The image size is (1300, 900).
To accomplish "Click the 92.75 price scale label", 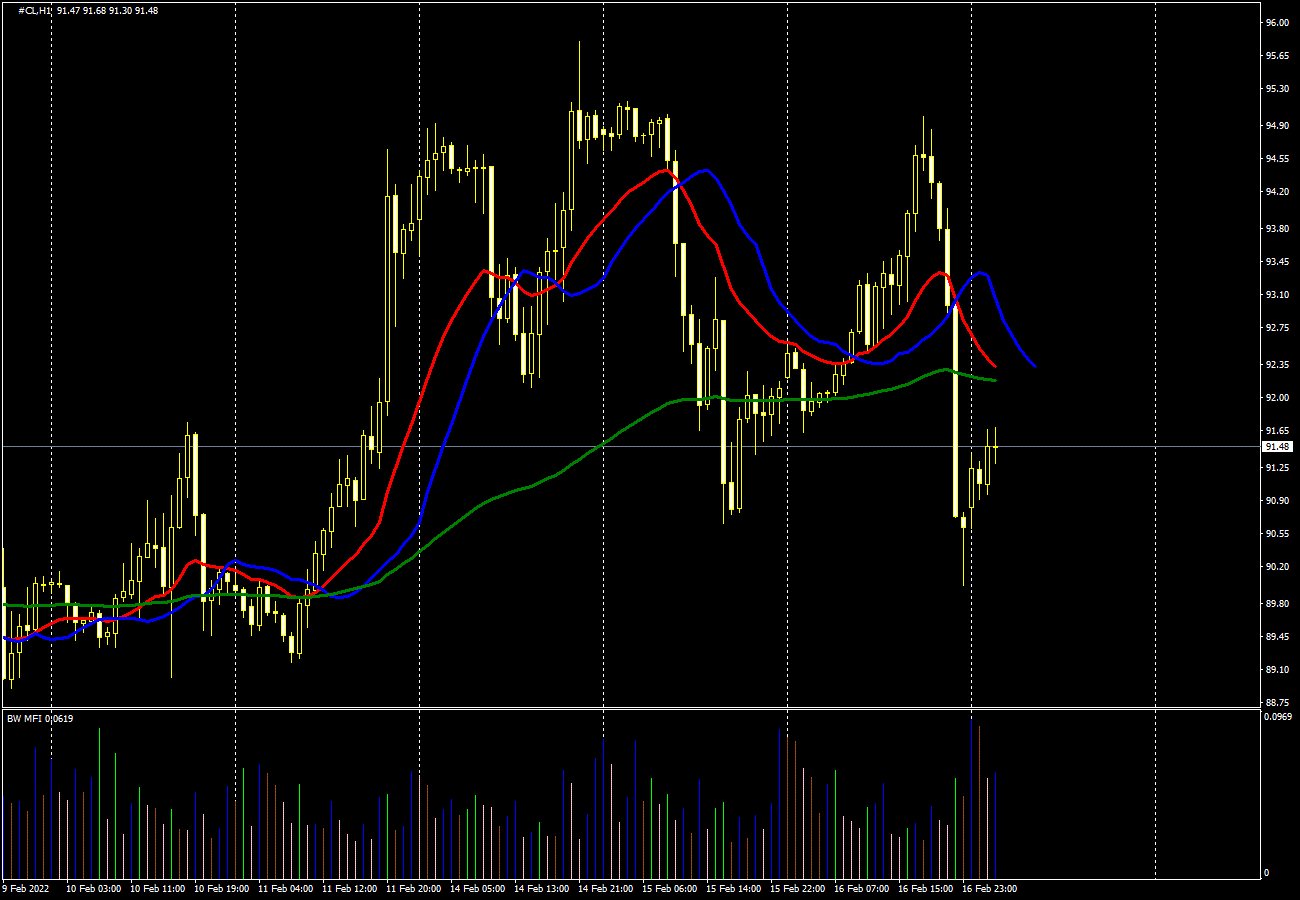I will (1277, 328).
